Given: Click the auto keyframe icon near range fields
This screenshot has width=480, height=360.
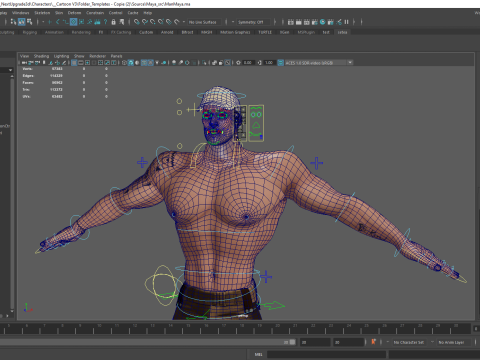Looking at the screenshot, I should click(x=374, y=342).
